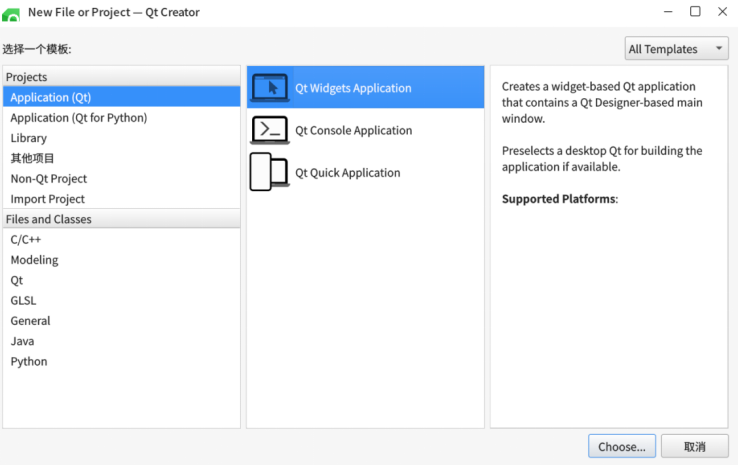
Task: Select the GLSL category
Action: pos(122,300)
